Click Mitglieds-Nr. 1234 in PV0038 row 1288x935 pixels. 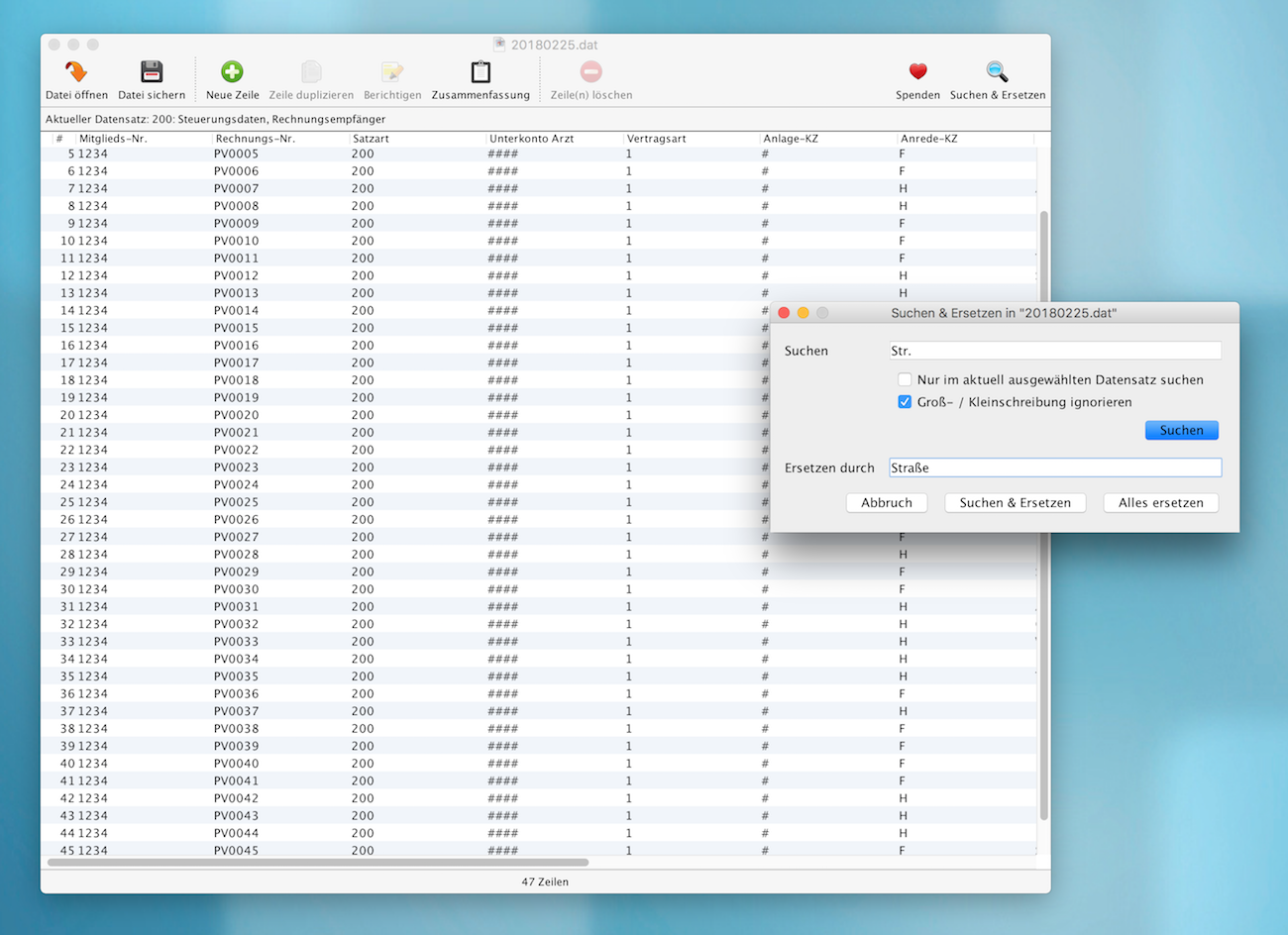click(93, 729)
